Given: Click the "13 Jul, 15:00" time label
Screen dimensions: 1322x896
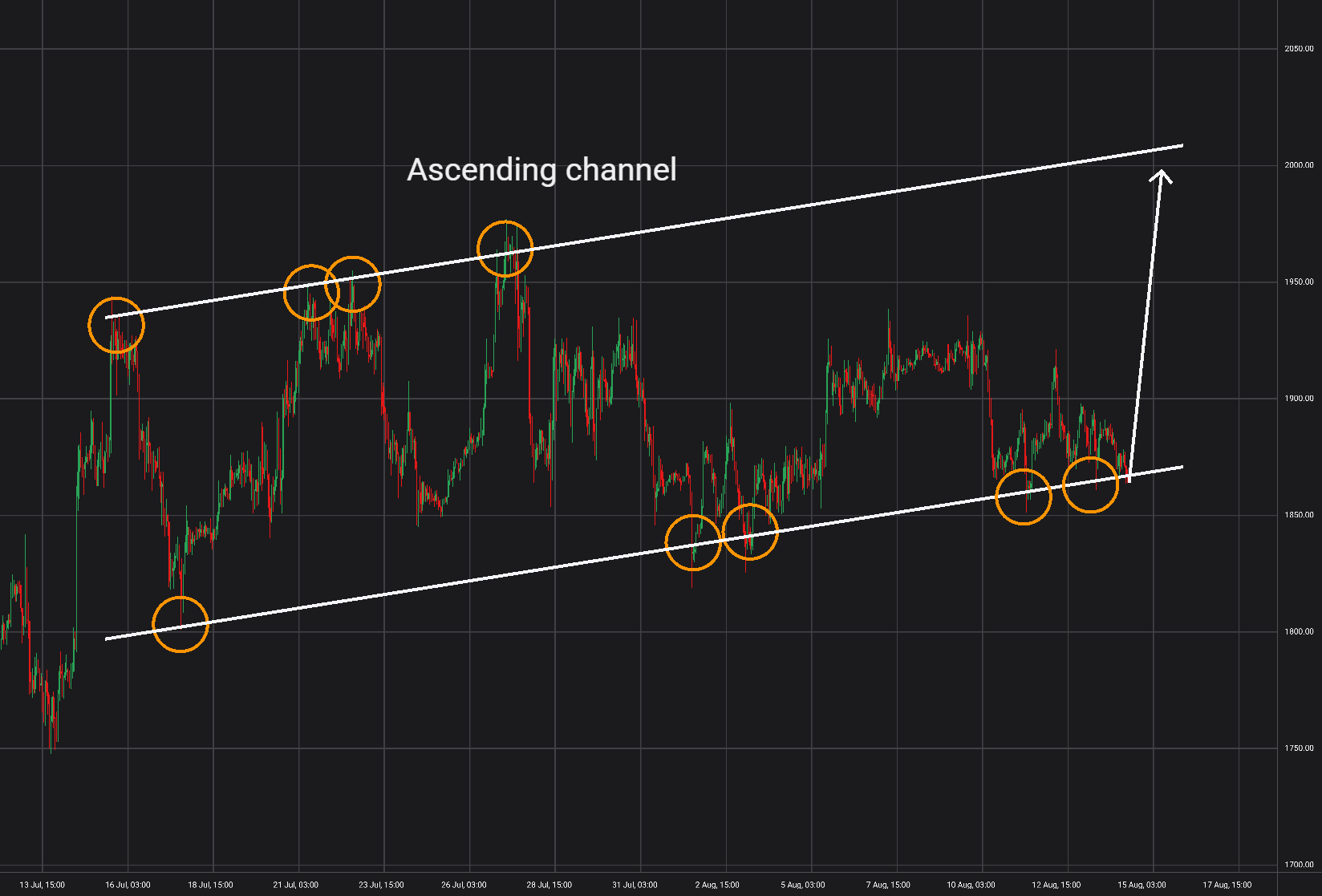Looking at the screenshot, I should pos(43,885).
